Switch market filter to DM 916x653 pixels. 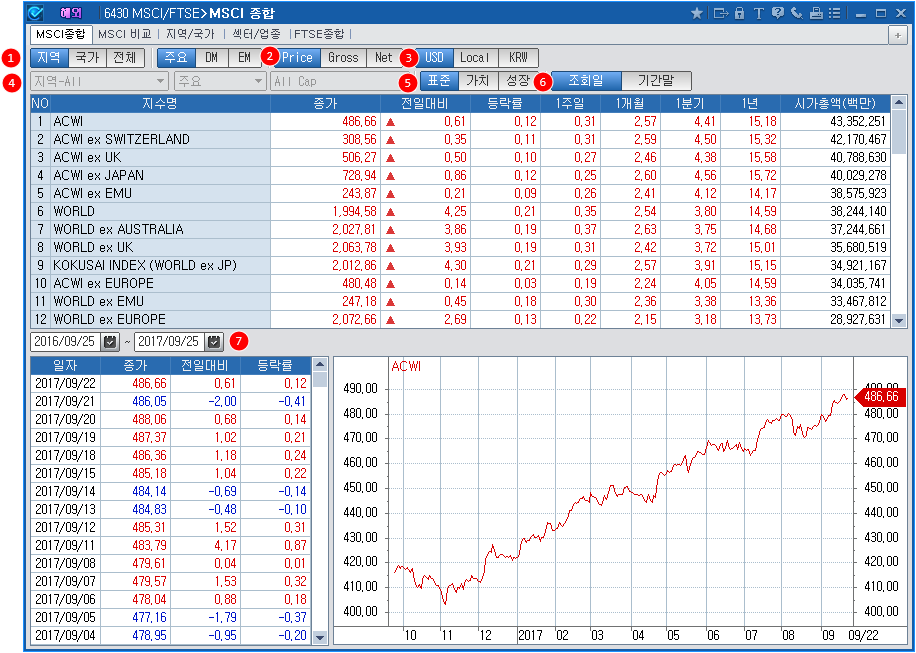tap(211, 58)
